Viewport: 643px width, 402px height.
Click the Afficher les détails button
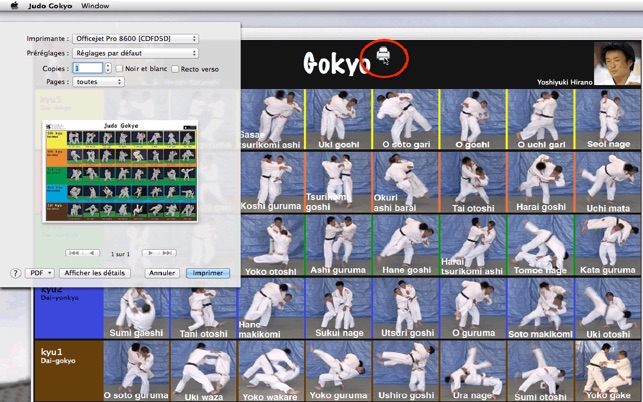coord(95,272)
